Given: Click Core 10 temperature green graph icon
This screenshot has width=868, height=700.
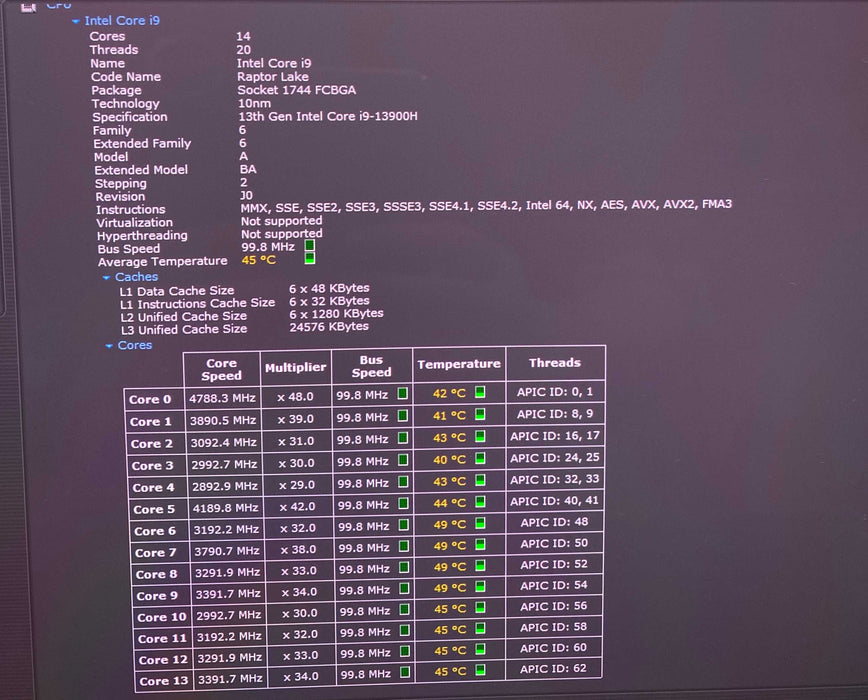Looking at the screenshot, I should 480,608.
